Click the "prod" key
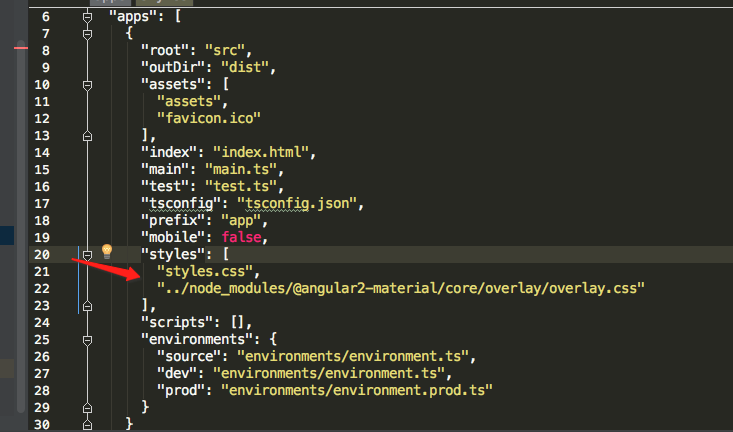733x432 pixels. [181, 390]
